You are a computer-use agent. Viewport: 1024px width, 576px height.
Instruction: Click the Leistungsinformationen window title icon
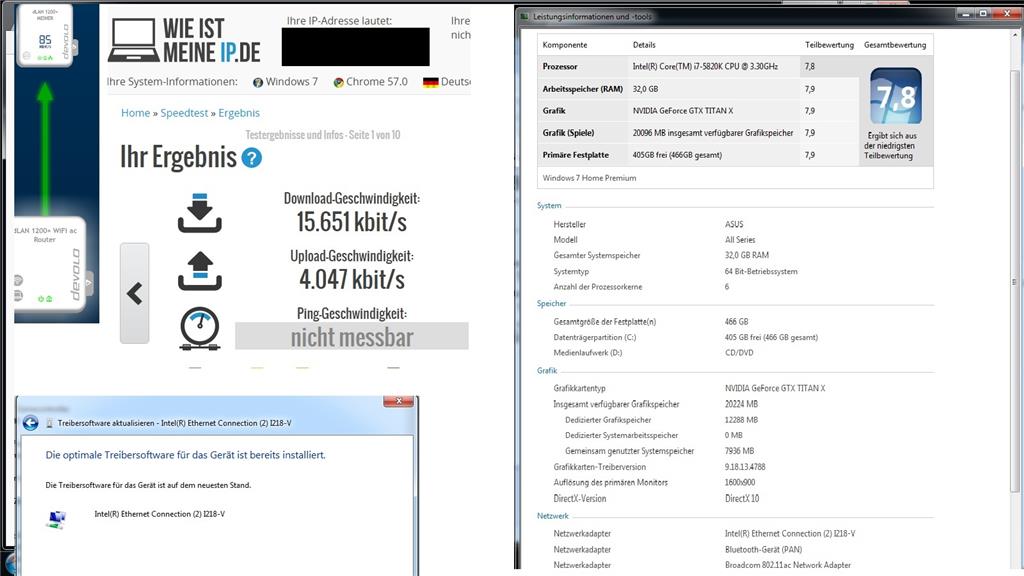tap(524, 16)
